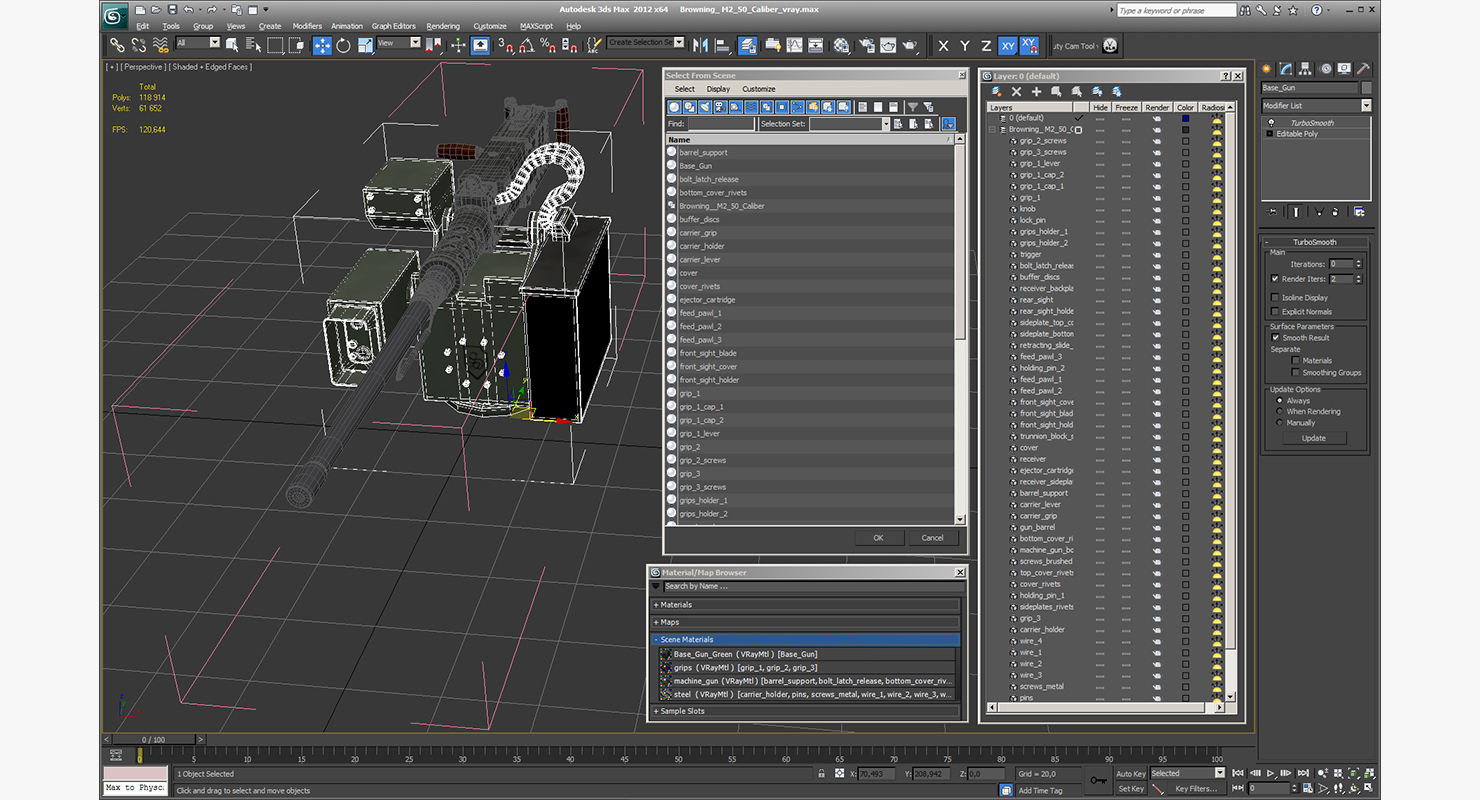This screenshot has width=1480, height=800.
Task: Click the Mirror tool
Action: pos(700,45)
